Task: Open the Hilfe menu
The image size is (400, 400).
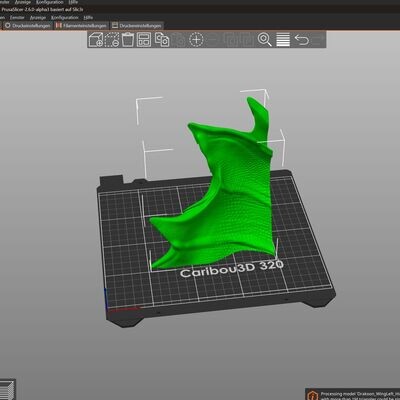Action: (x=88, y=17)
